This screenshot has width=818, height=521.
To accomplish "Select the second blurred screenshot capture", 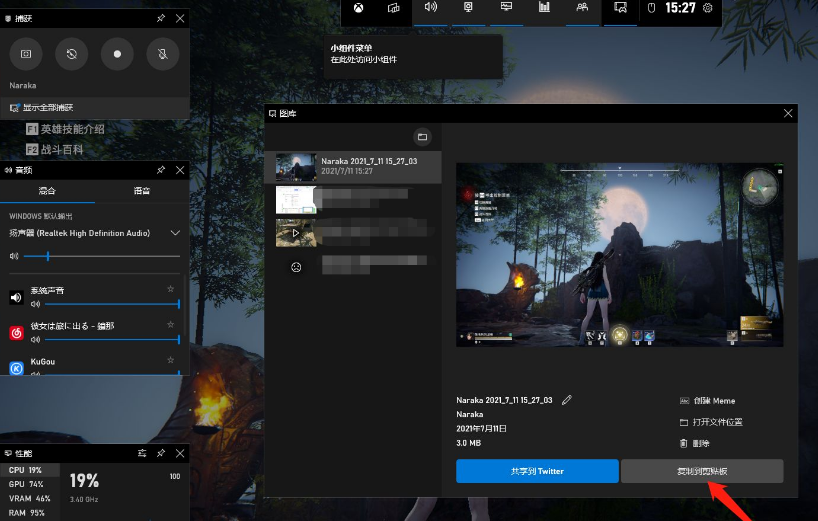I will [x=353, y=200].
